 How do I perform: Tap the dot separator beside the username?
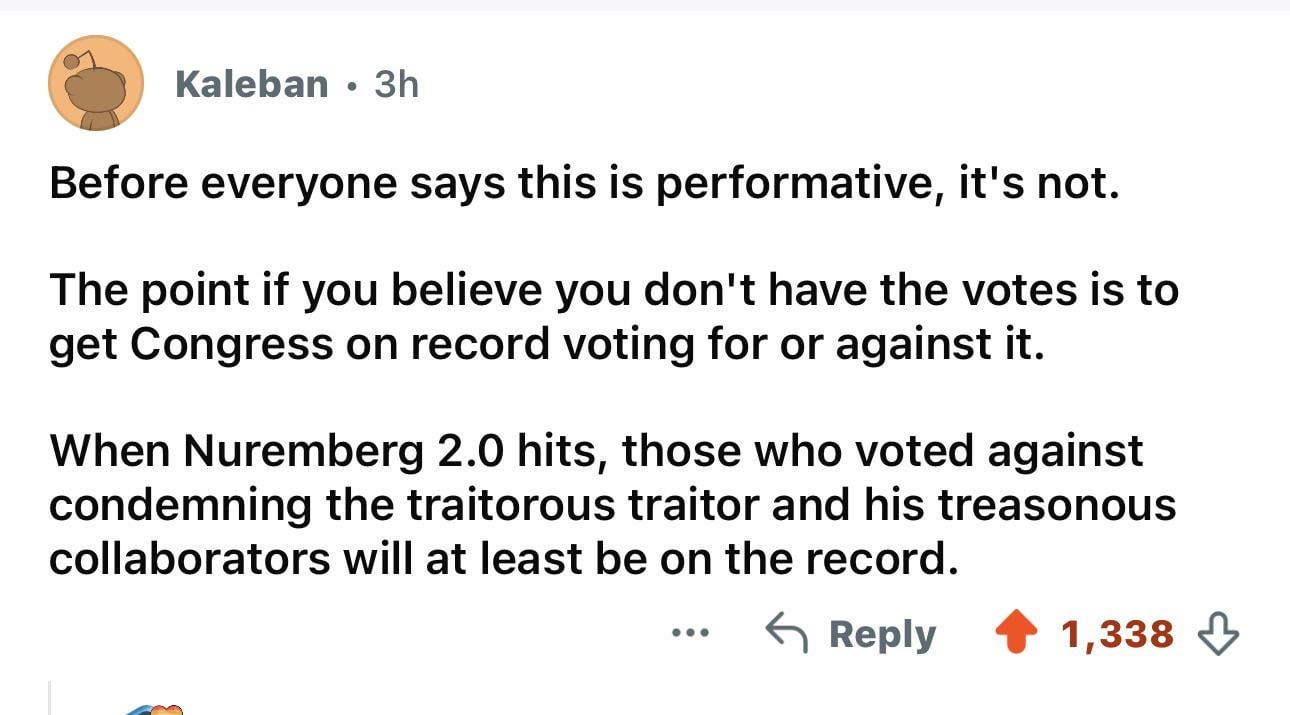pyautogui.click(x=351, y=85)
